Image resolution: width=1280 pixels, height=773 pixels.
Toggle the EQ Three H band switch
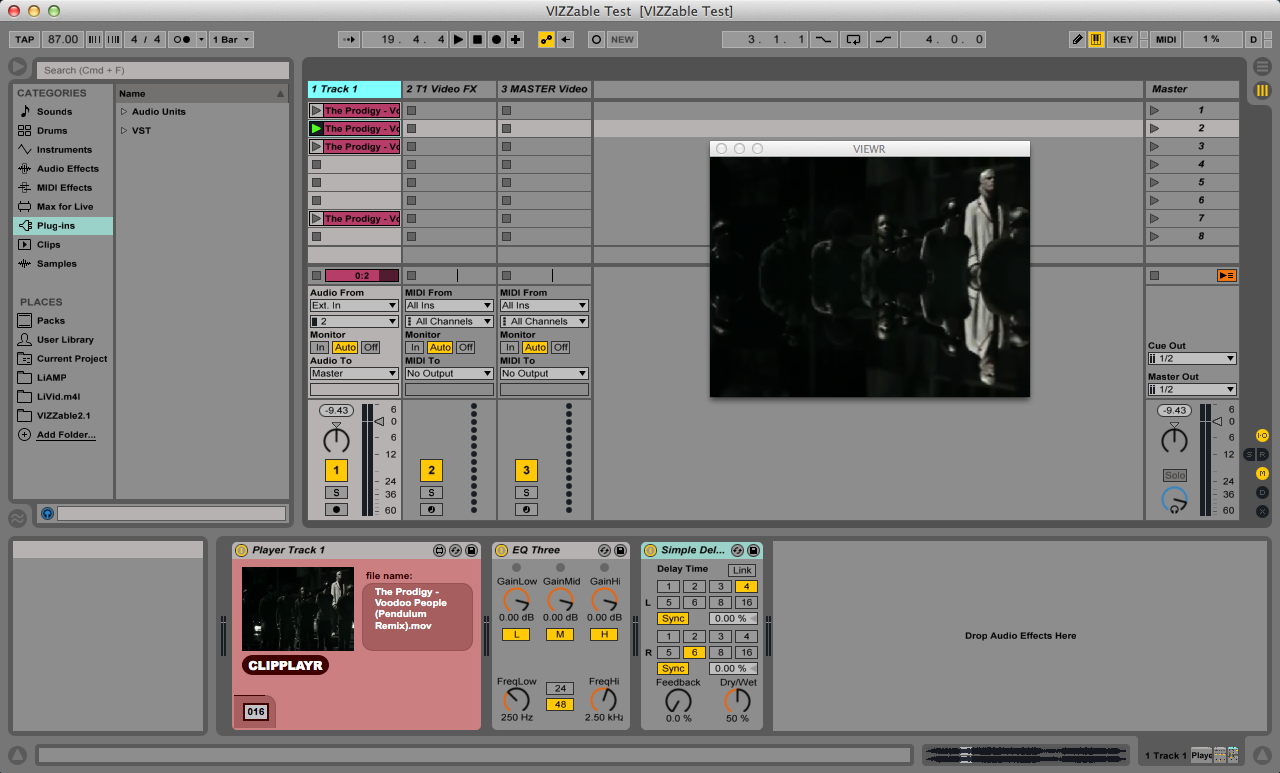click(604, 635)
